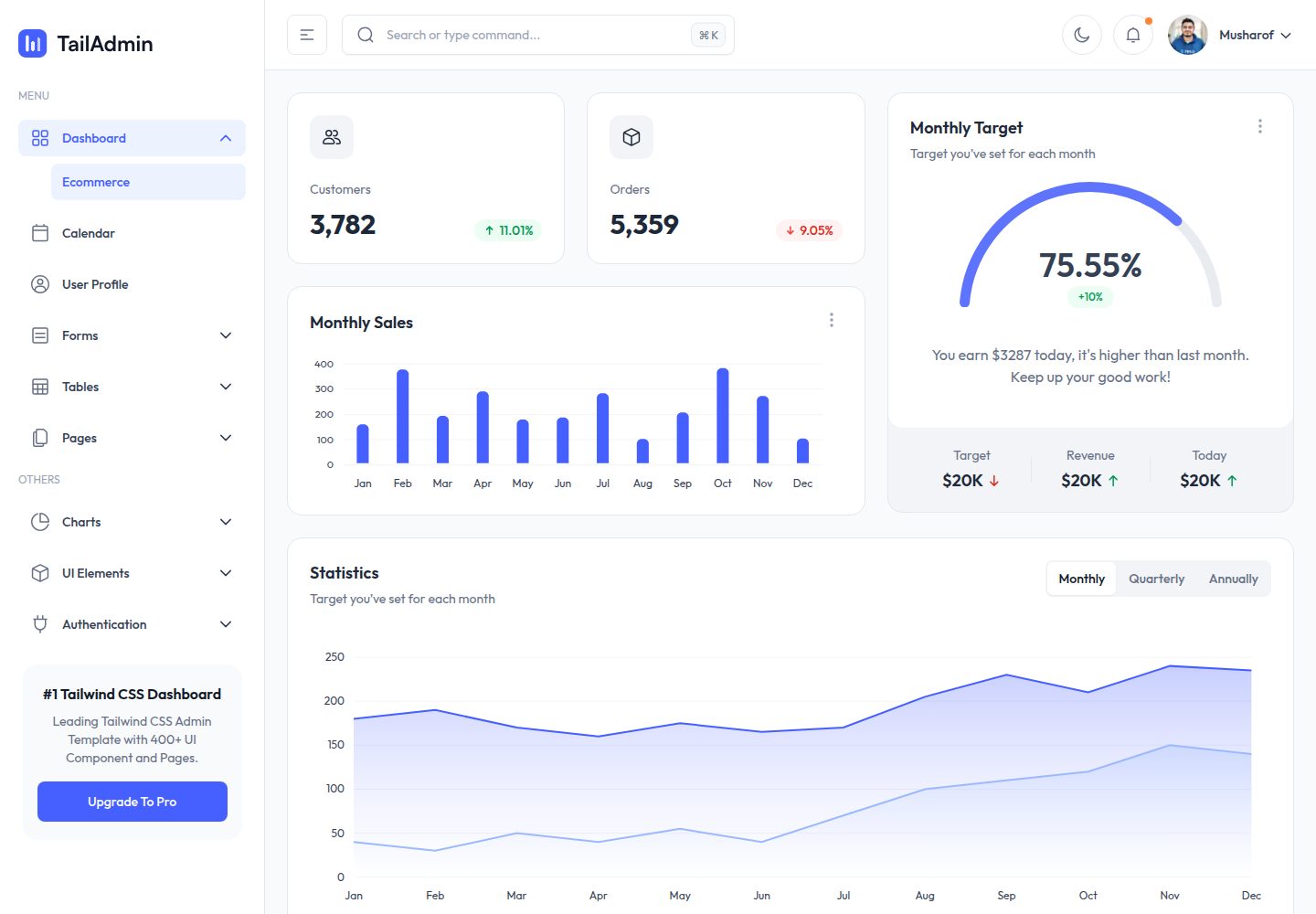Click the +10% badge under target percentage
Screen dimensions: 1316x914
click(x=1090, y=297)
